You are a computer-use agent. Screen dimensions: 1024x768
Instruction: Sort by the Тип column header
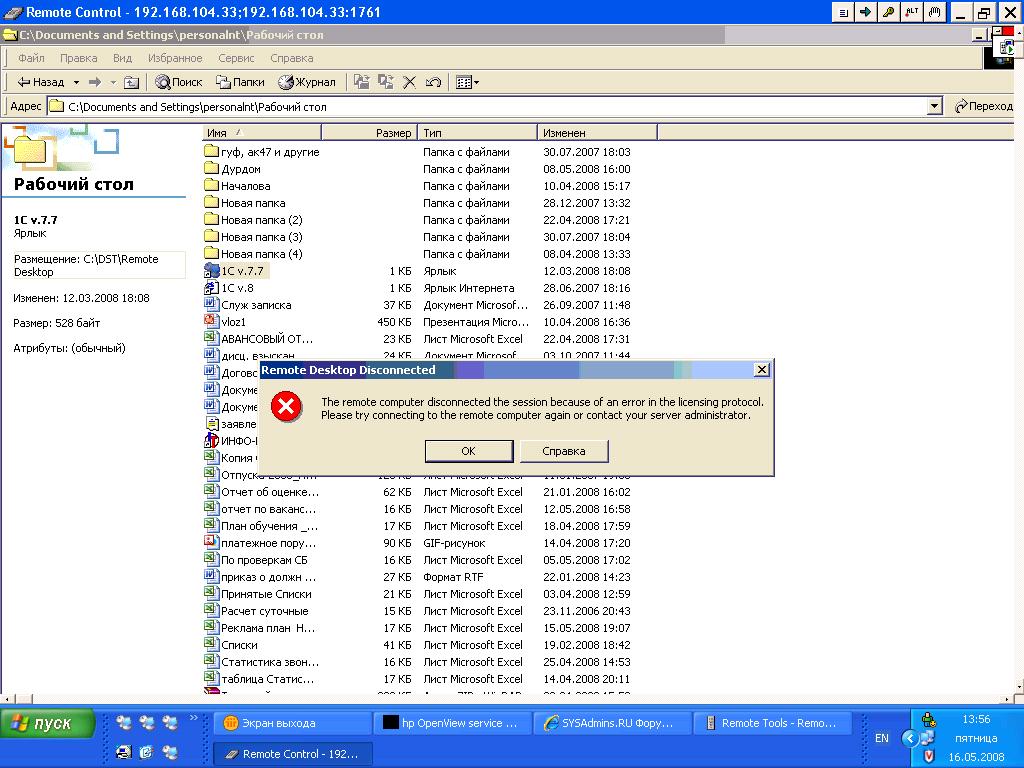(x=477, y=133)
